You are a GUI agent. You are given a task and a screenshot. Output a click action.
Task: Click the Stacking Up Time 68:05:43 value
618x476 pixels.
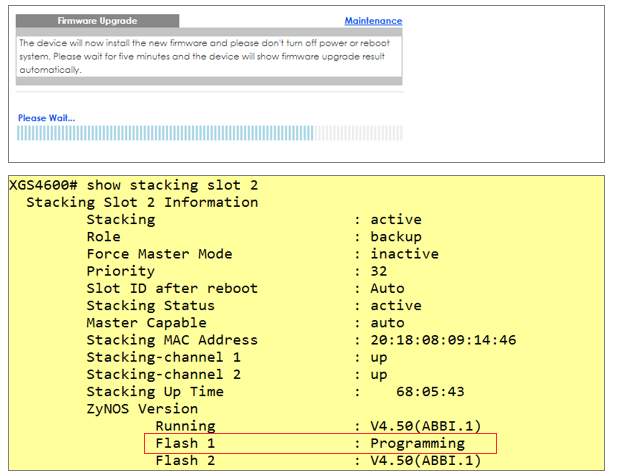point(430,391)
